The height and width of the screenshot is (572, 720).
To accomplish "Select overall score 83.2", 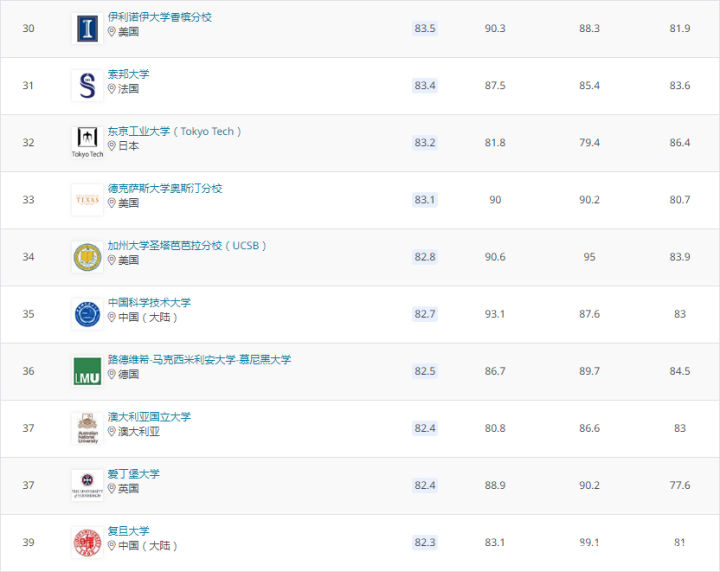I will tap(425, 143).
